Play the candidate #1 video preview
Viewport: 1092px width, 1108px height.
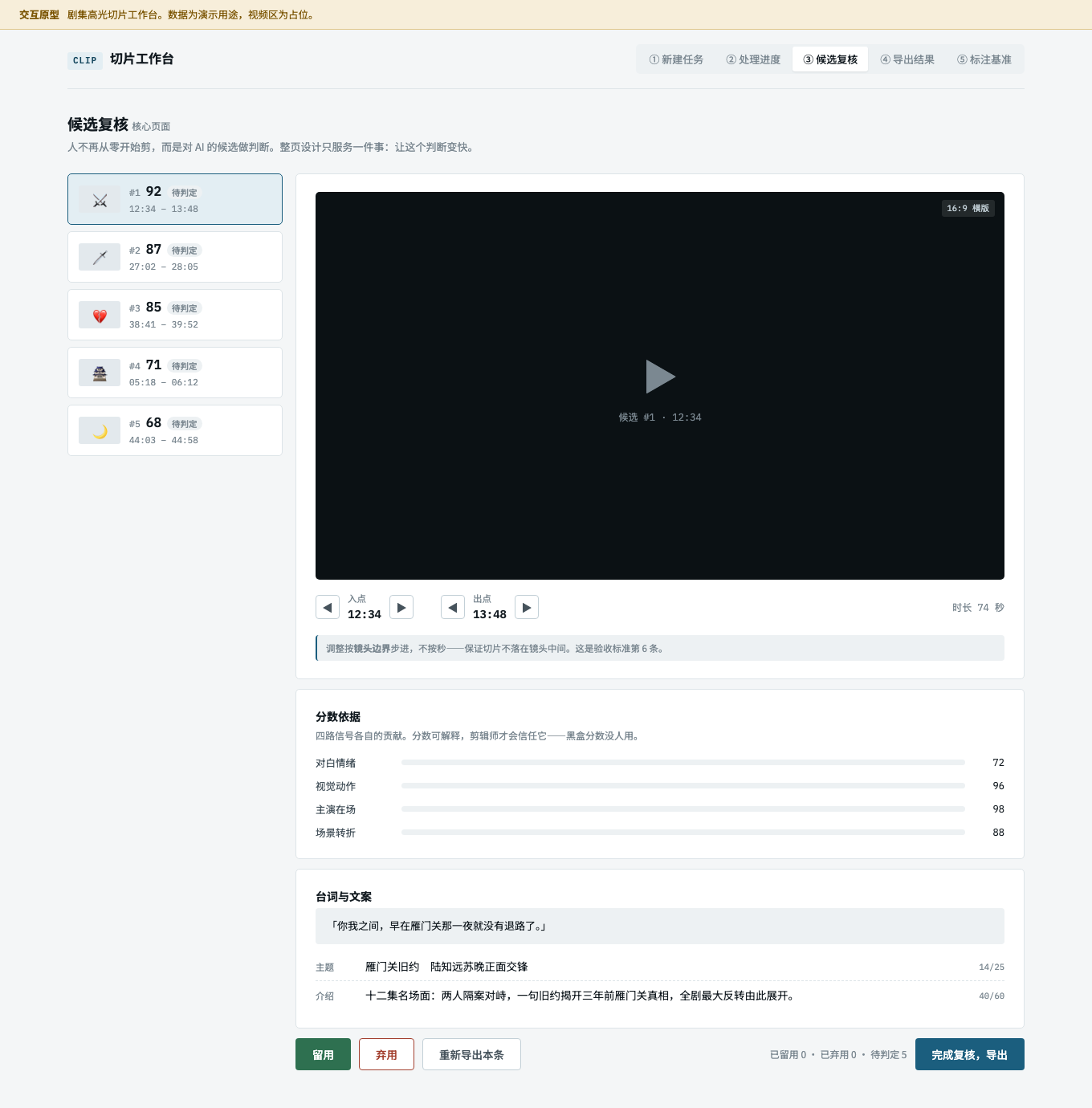click(660, 377)
